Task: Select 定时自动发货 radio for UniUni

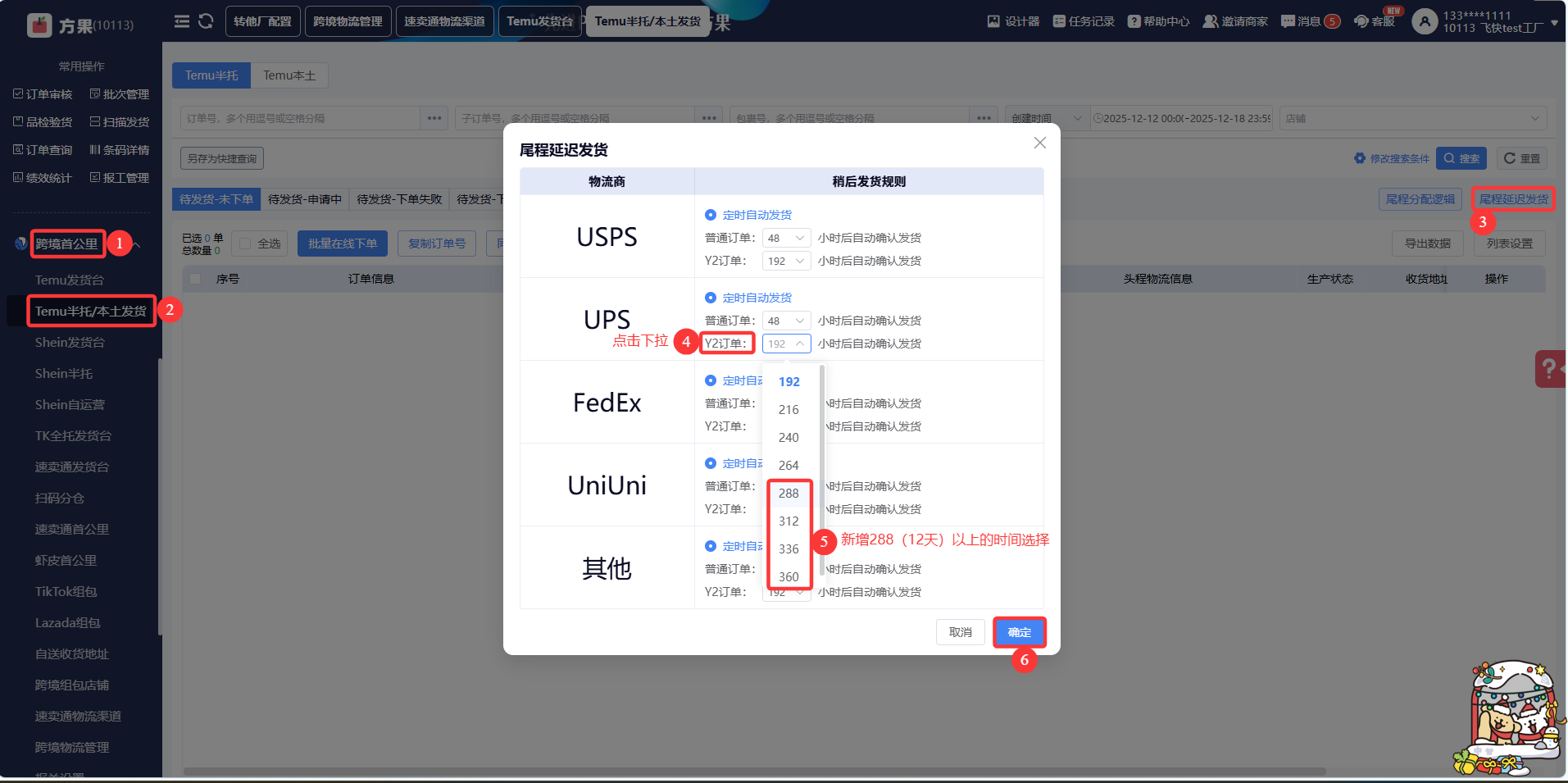Action: pyautogui.click(x=711, y=463)
